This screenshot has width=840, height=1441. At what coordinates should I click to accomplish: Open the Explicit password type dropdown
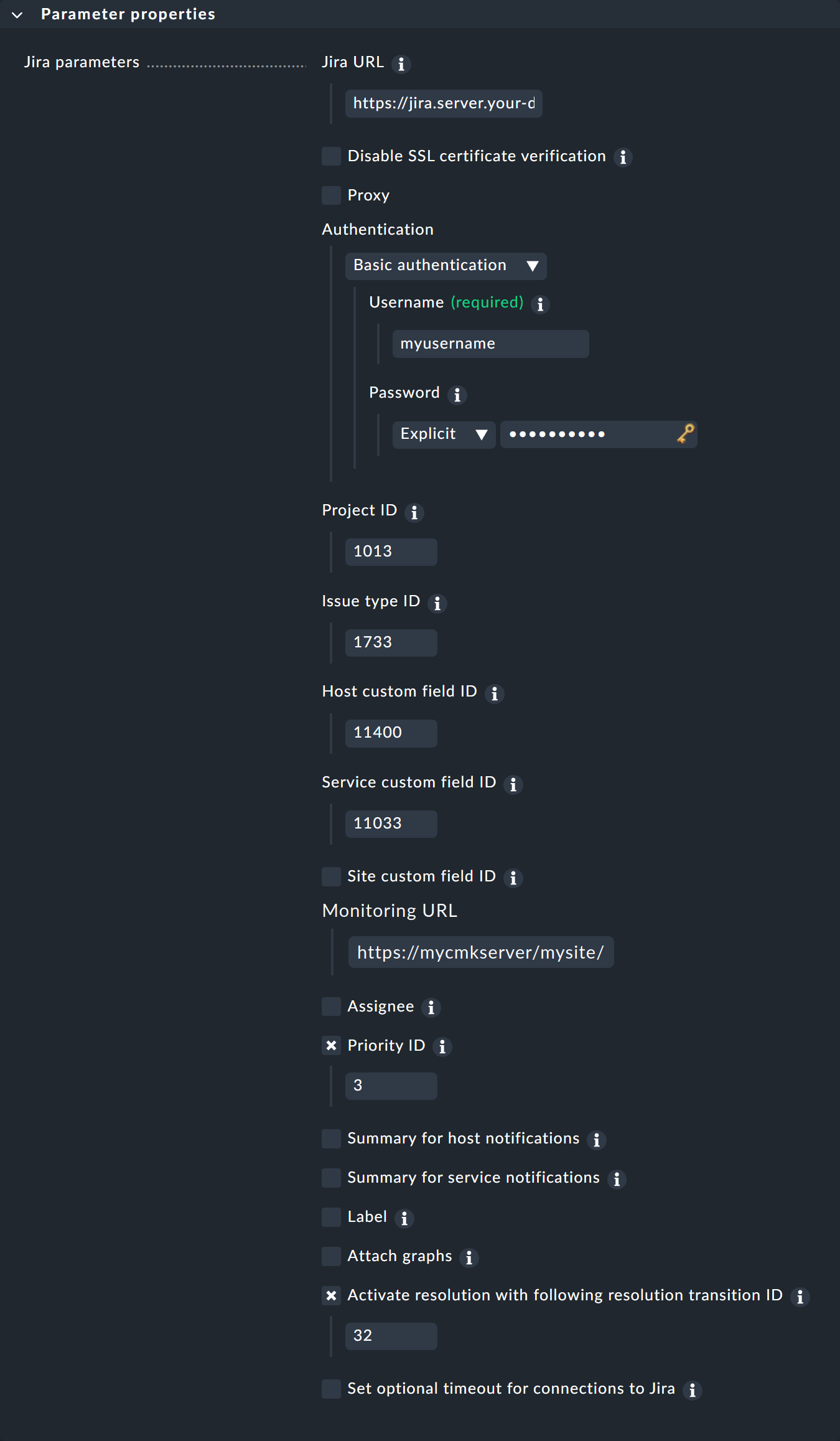[443, 434]
